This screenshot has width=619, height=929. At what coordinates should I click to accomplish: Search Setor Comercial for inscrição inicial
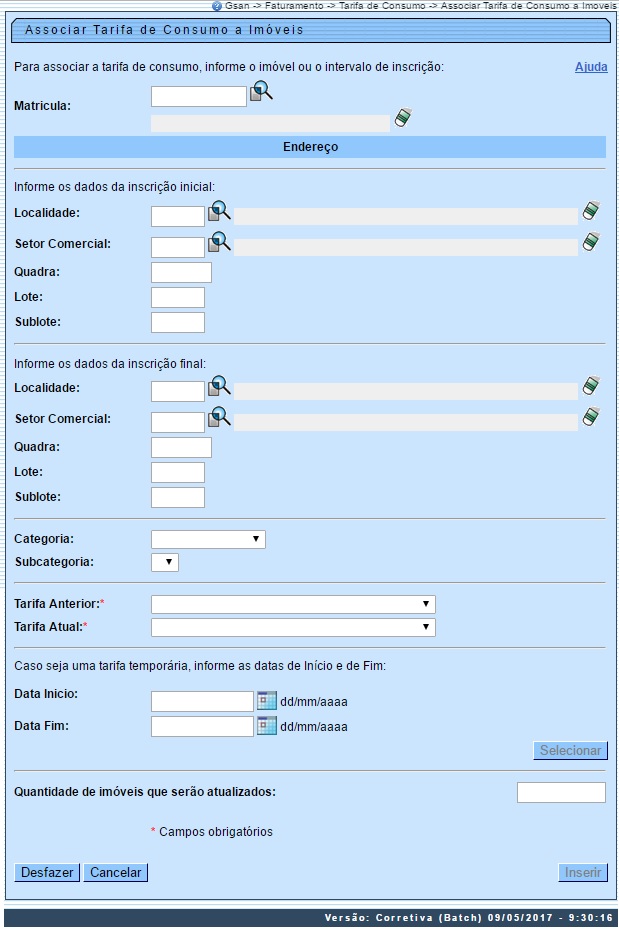coord(219,242)
